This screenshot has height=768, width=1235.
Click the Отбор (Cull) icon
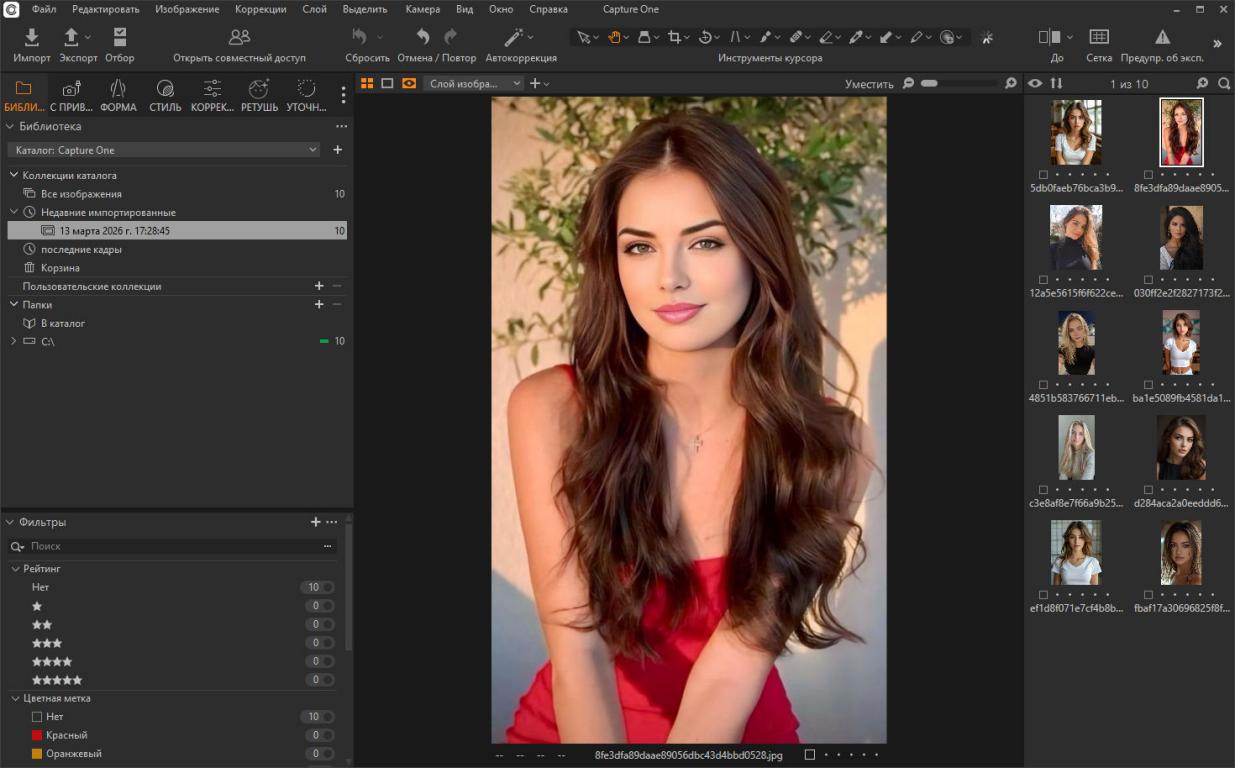[119, 38]
